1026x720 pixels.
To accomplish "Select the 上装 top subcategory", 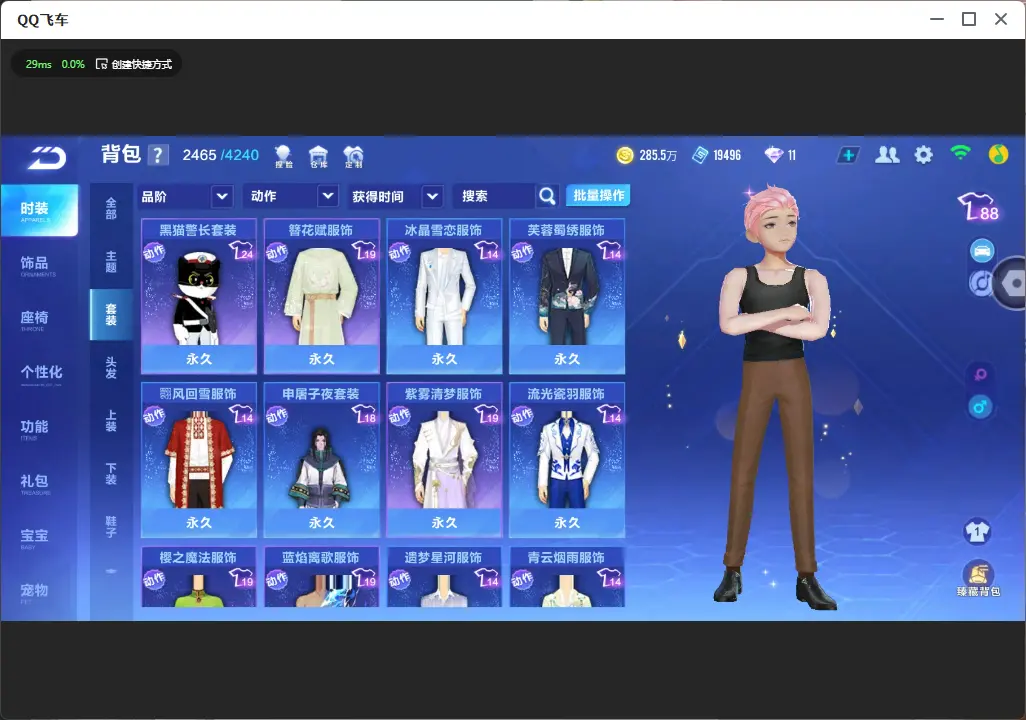I will click(111, 421).
